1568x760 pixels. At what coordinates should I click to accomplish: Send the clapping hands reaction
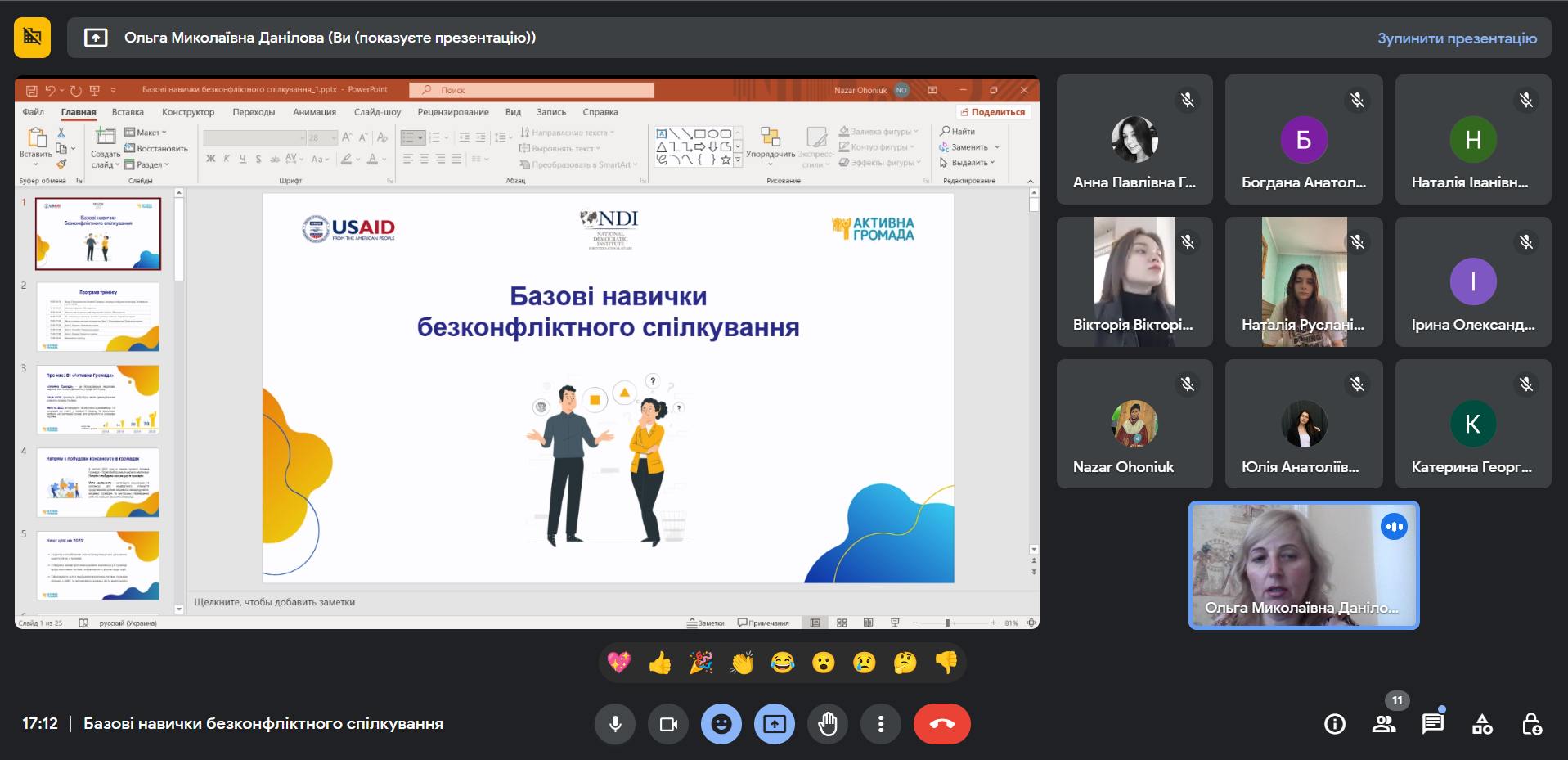(742, 663)
